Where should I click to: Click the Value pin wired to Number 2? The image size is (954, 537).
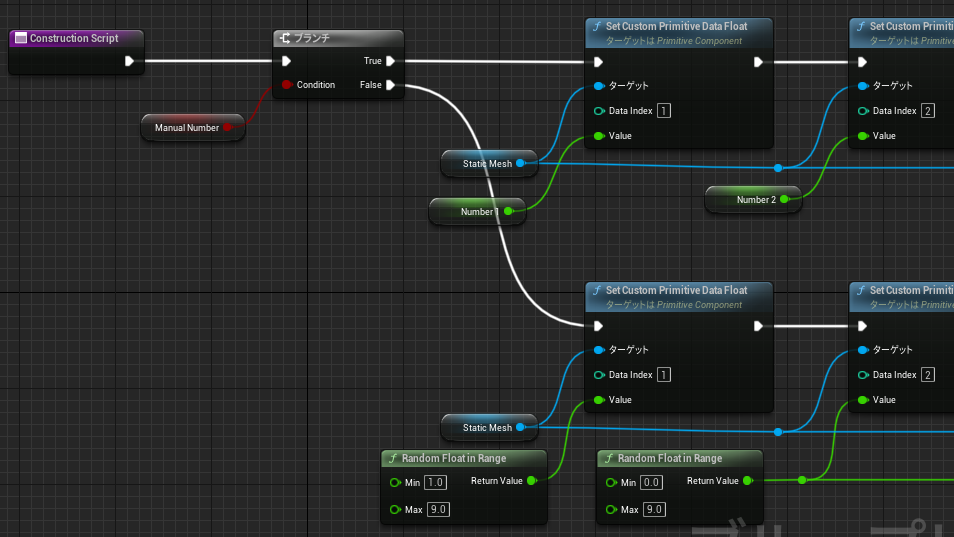(863, 136)
